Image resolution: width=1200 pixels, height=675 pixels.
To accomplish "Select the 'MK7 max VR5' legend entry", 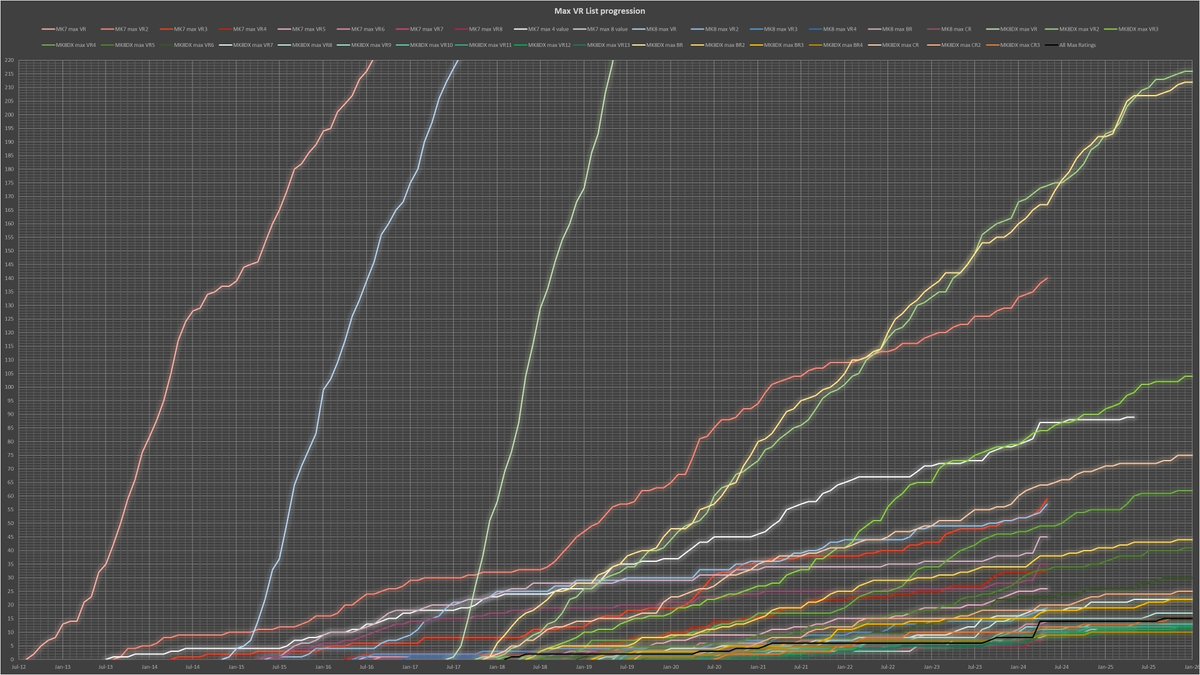I will 302,29.
